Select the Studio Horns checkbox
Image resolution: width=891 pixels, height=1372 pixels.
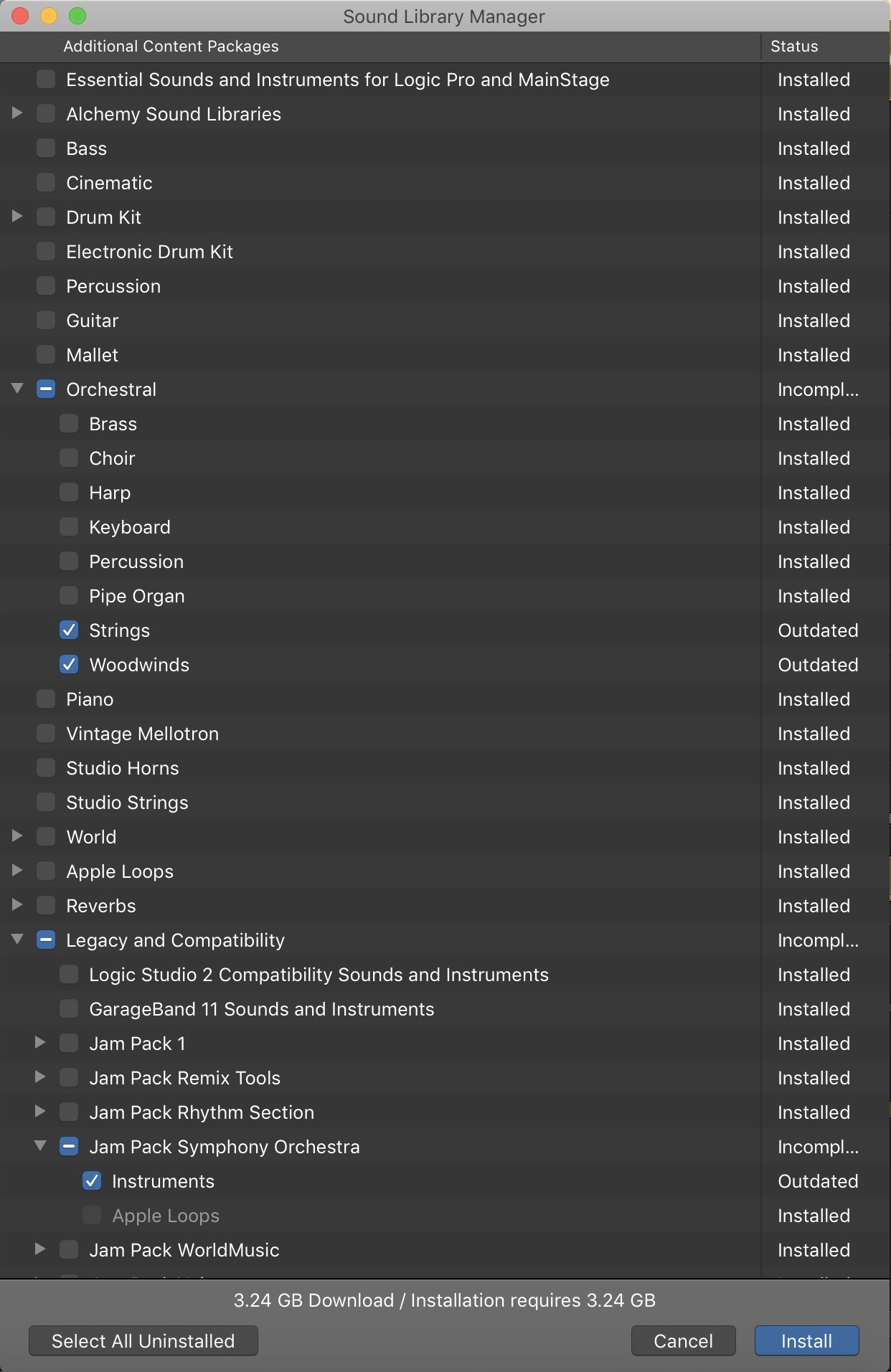46,767
